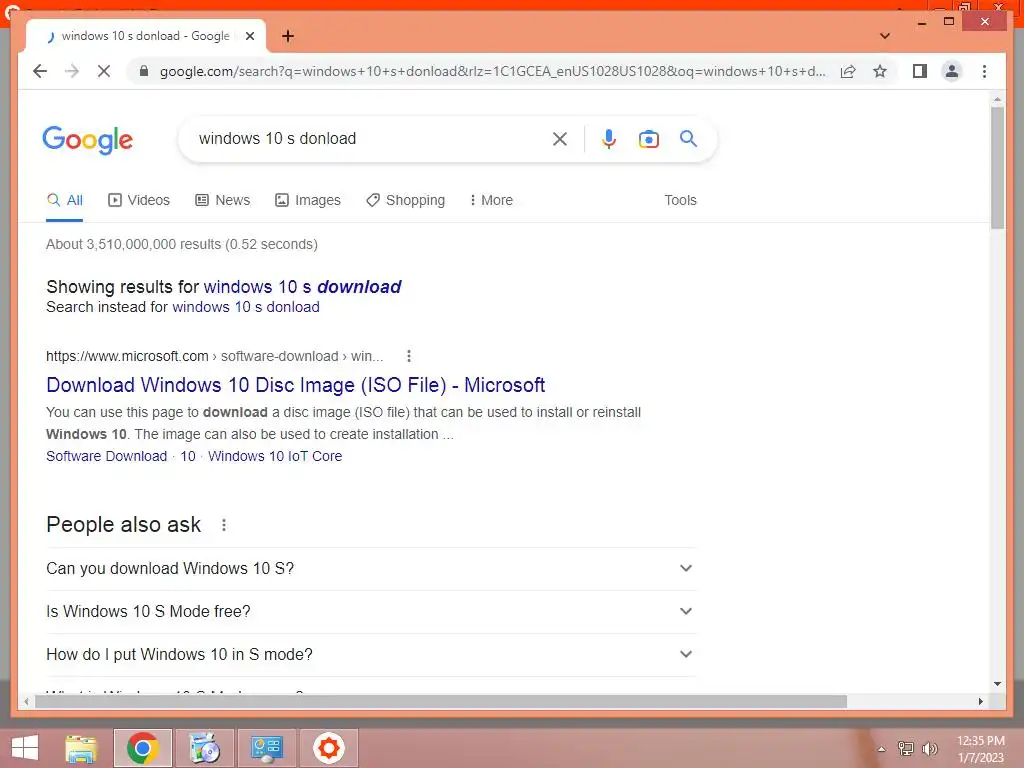Open the Chrome profile avatar
1024x768 pixels.
tap(952, 71)
